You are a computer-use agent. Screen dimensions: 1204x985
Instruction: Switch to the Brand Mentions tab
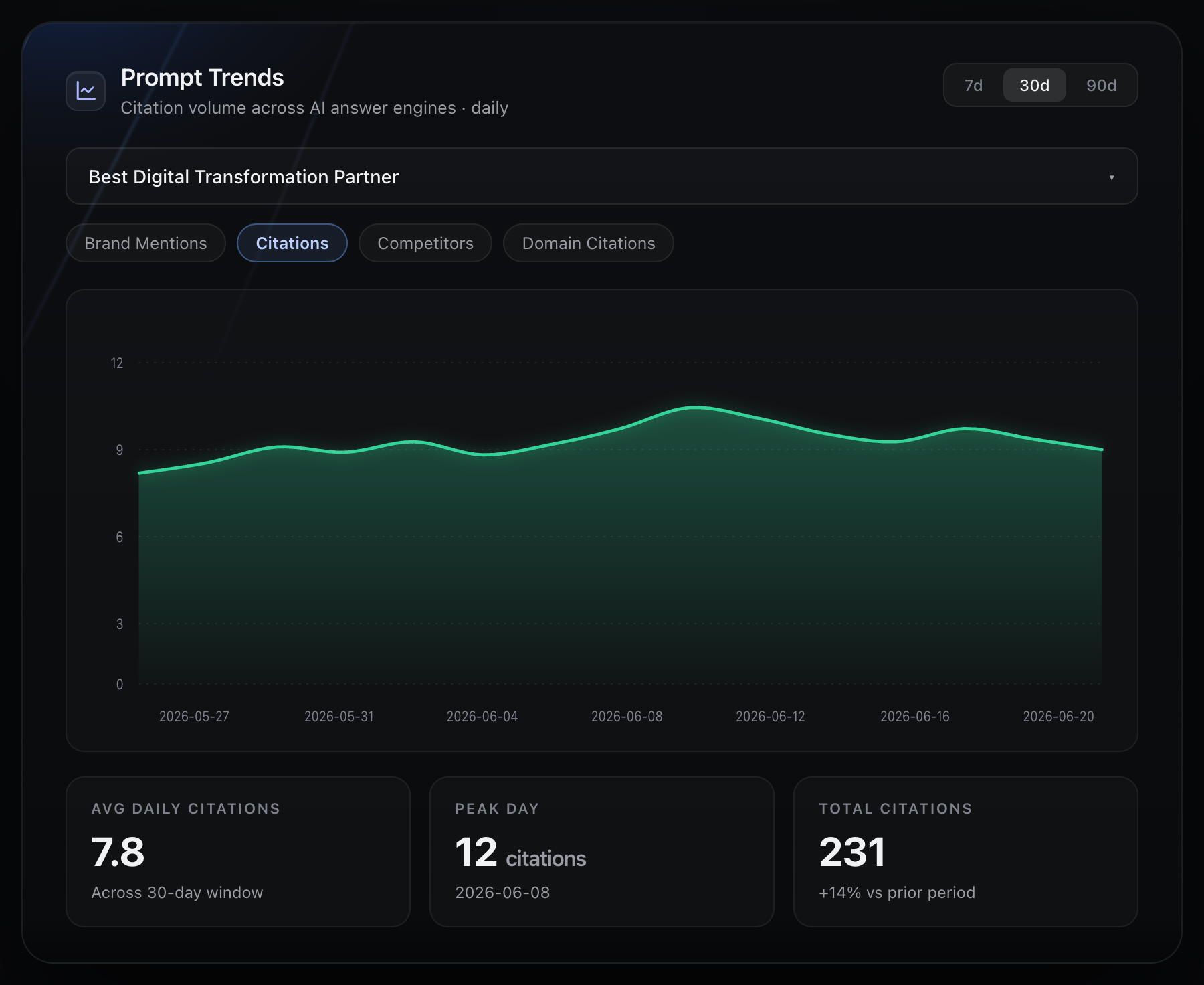(x=146, y=243)
